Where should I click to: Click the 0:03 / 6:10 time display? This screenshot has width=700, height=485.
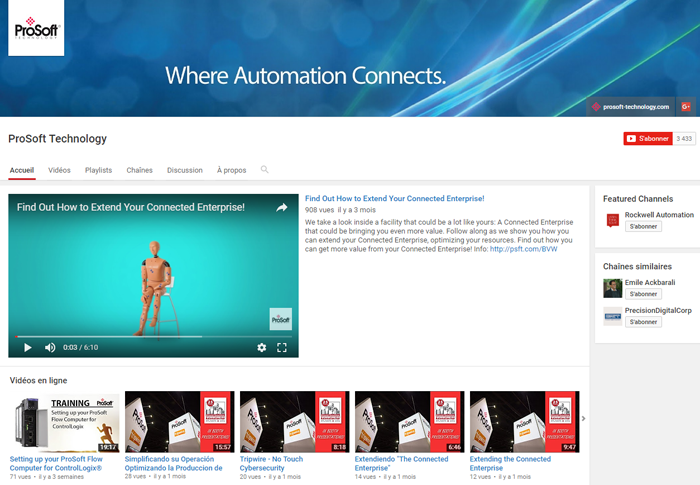pyautogui.click(x=80, y=347)
